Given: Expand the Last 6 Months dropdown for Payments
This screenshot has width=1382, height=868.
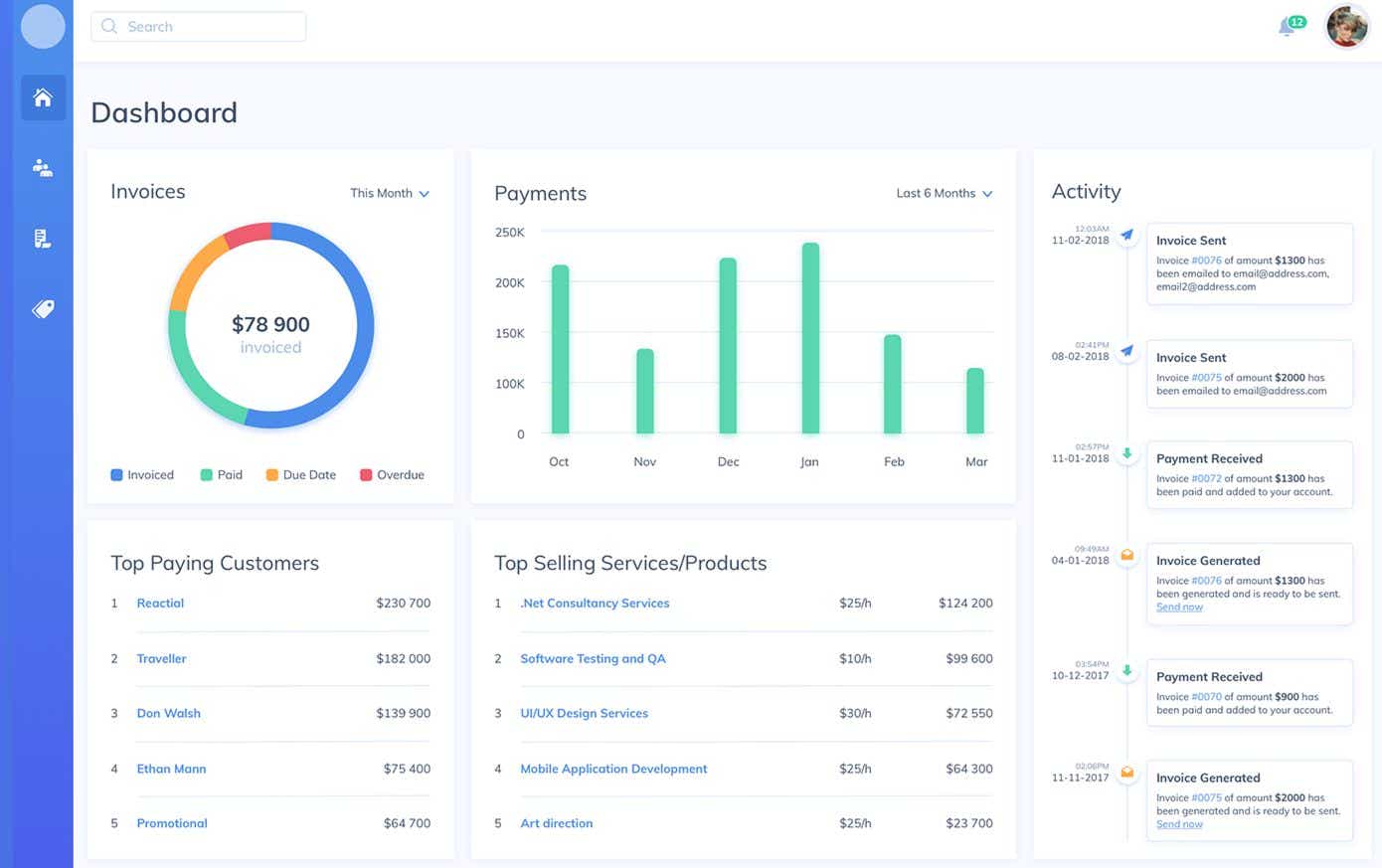Looking at the screenshot, I should click(945, 193).
